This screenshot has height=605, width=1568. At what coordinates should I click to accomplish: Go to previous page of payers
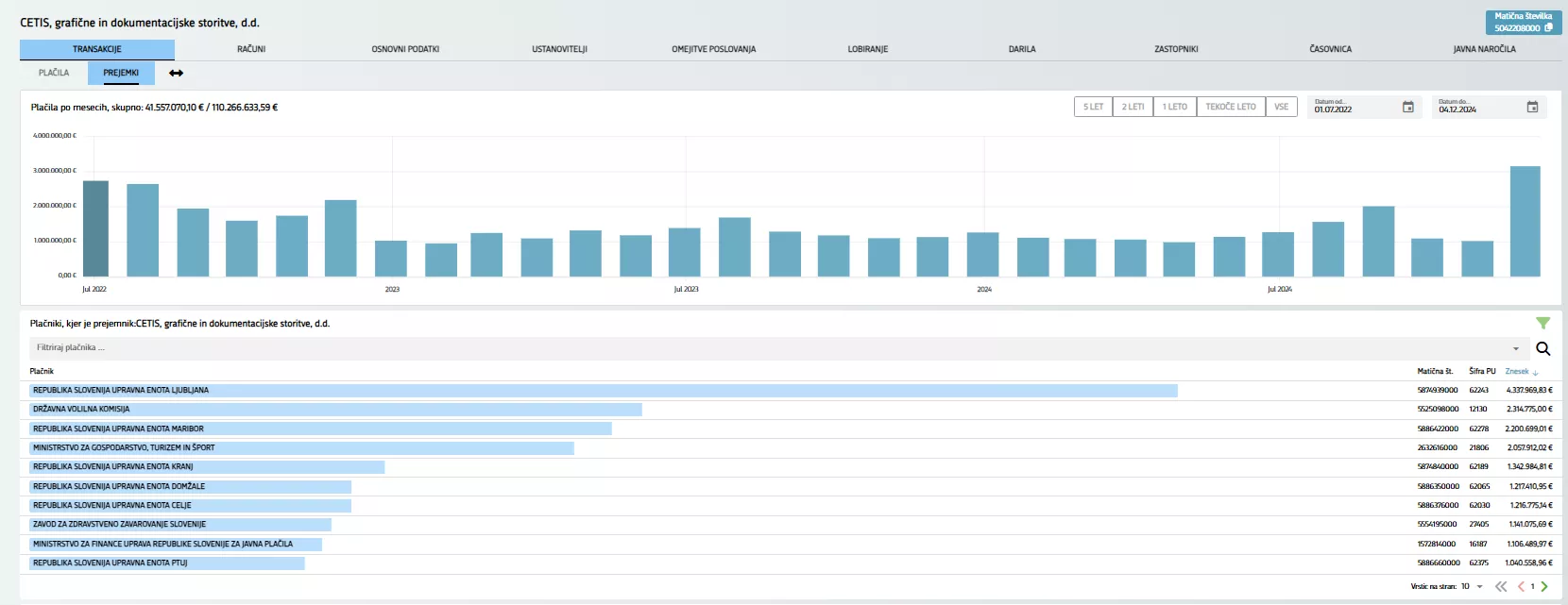(x=1521, y=586)
